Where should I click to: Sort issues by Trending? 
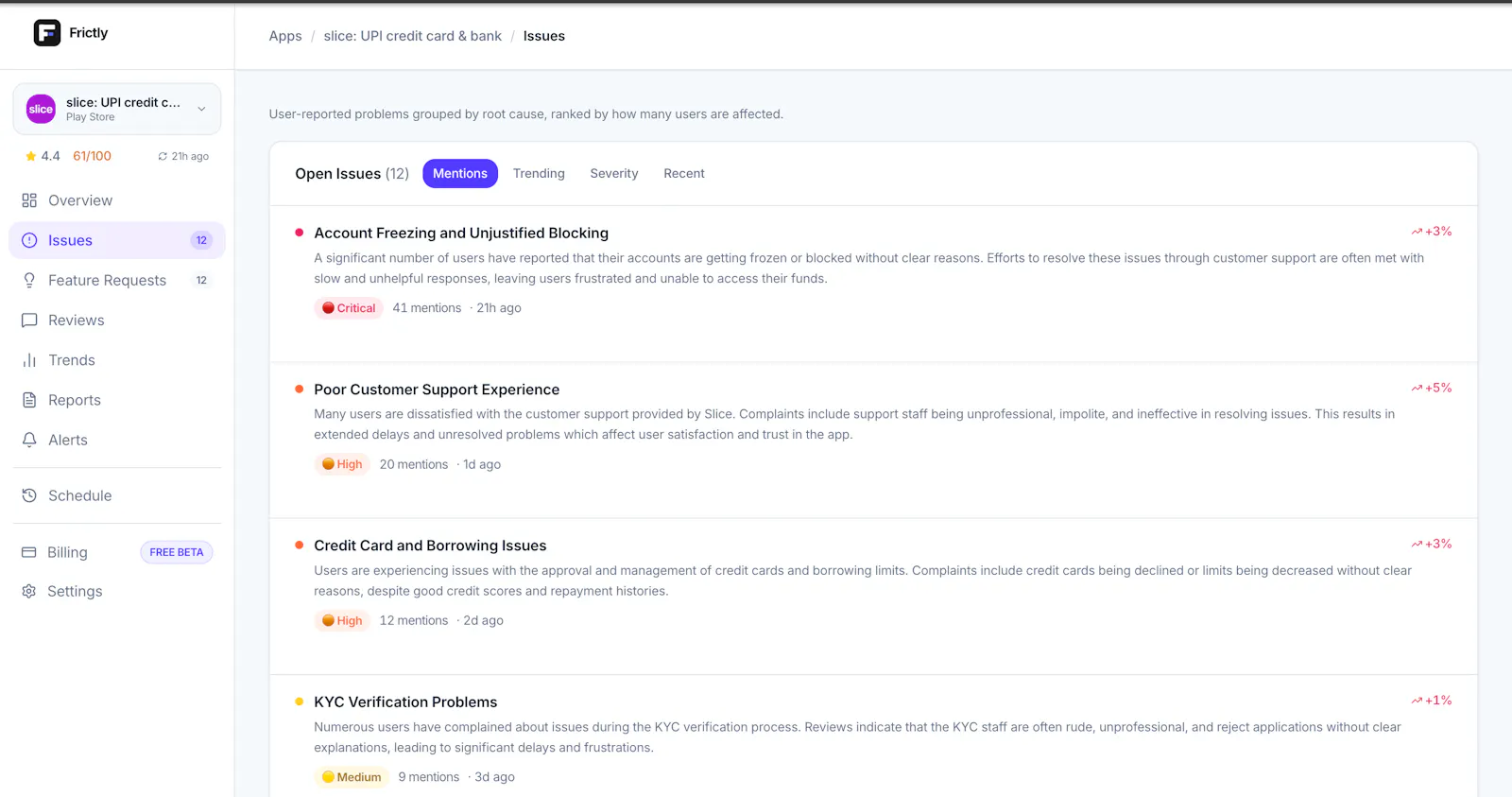(539, 173)
